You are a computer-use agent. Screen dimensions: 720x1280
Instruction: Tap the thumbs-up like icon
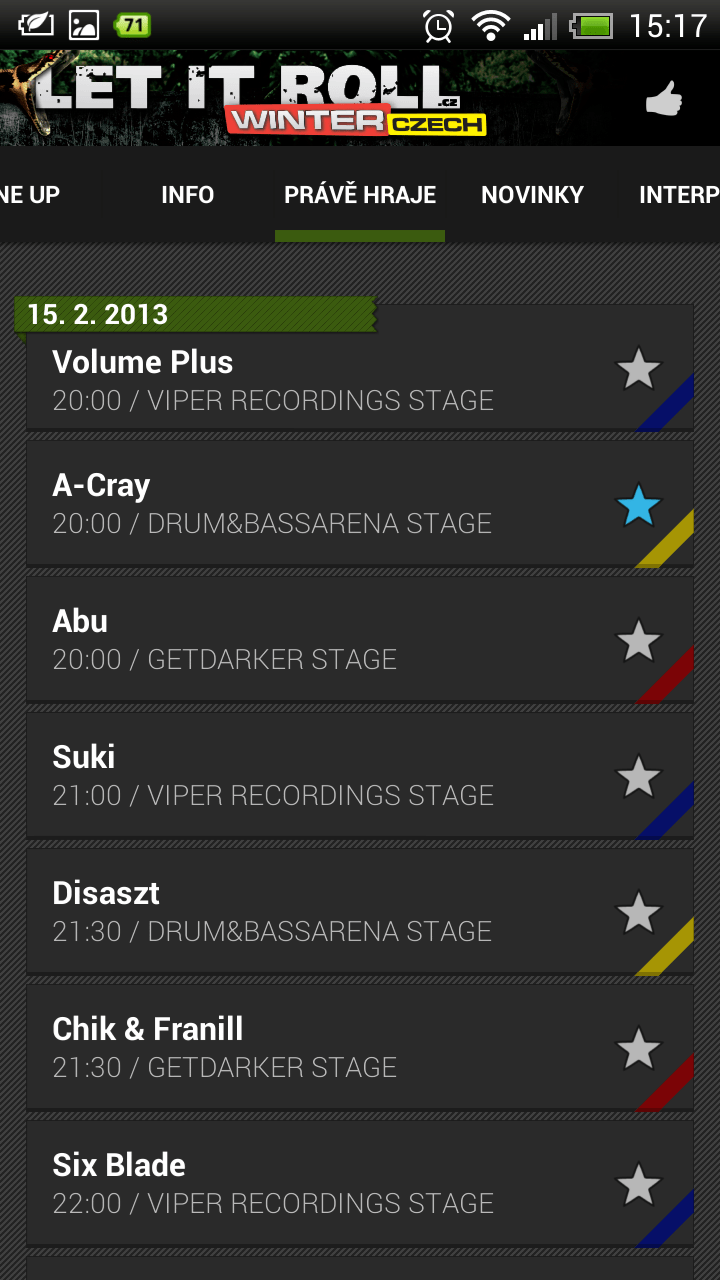tap(663, 99)
